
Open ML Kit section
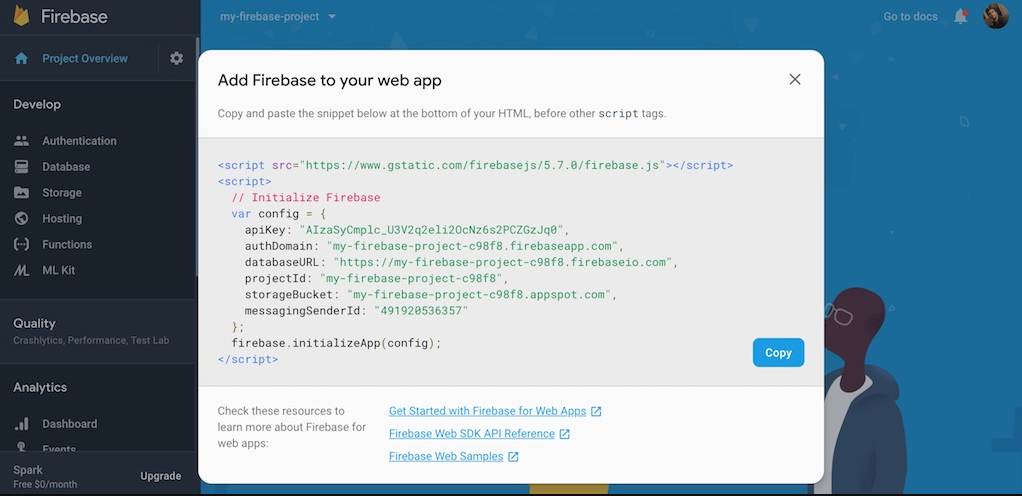[x=59, y=270]
